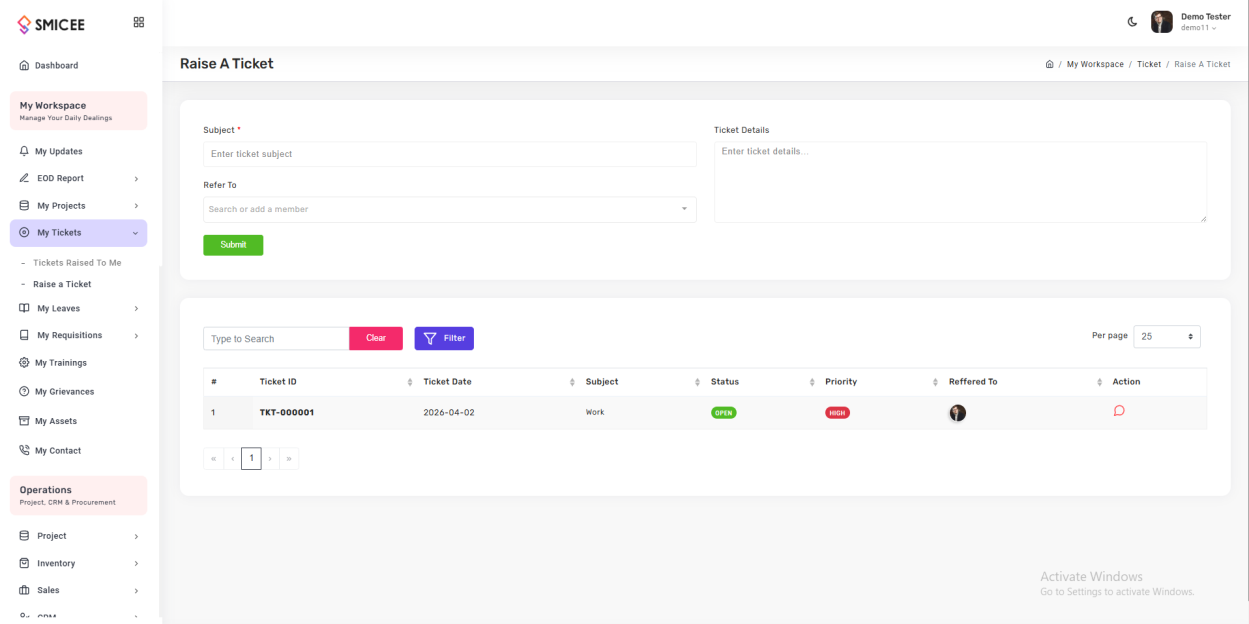The image size is (1249, 624).
Task: Open the Demo Tester account dropdown
Action: (x=1205, y=22)
